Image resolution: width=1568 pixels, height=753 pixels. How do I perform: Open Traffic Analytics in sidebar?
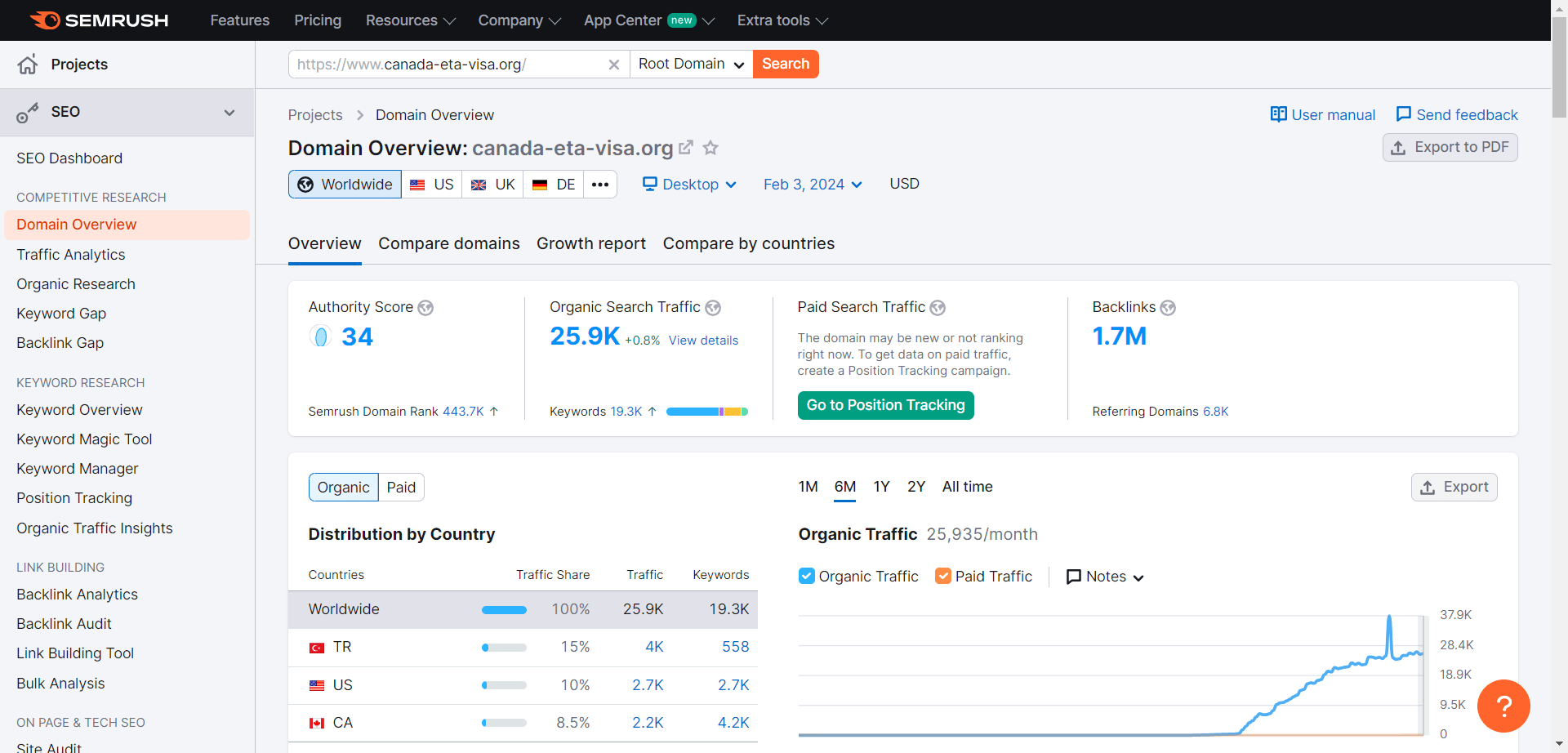pyautogui.click(x=71, y=255)
